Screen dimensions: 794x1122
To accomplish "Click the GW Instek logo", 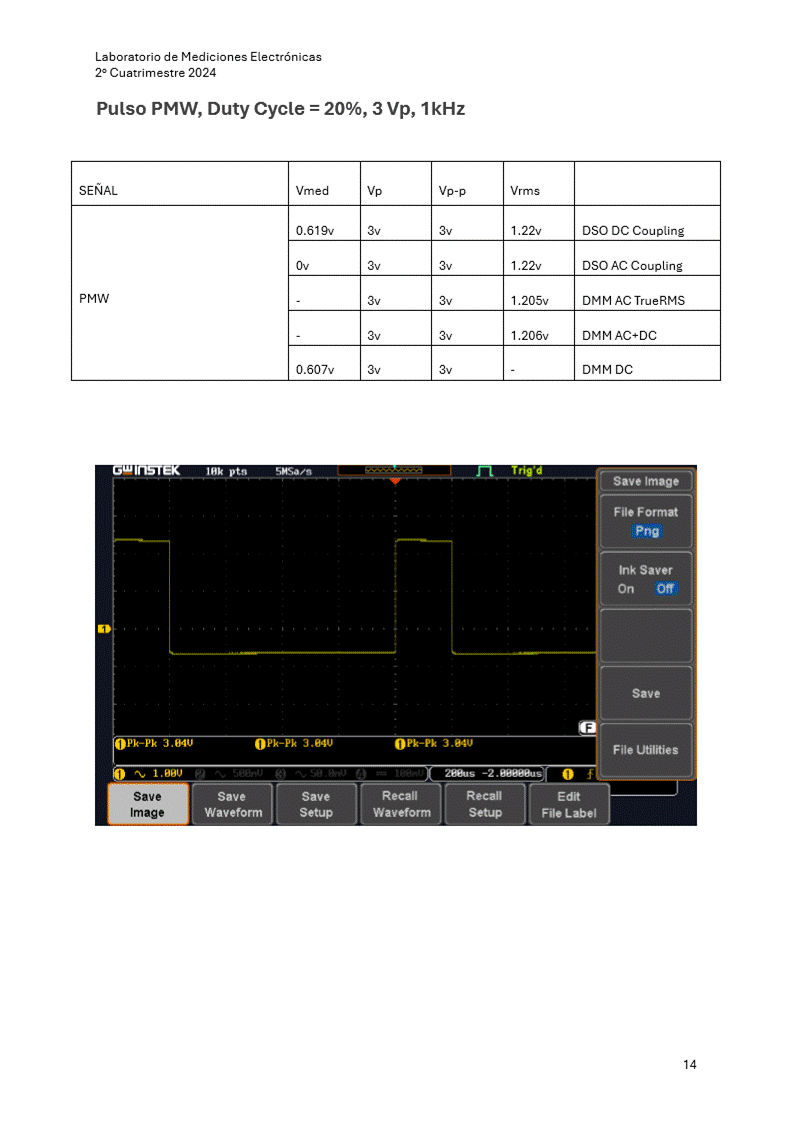I will [146, 470].
